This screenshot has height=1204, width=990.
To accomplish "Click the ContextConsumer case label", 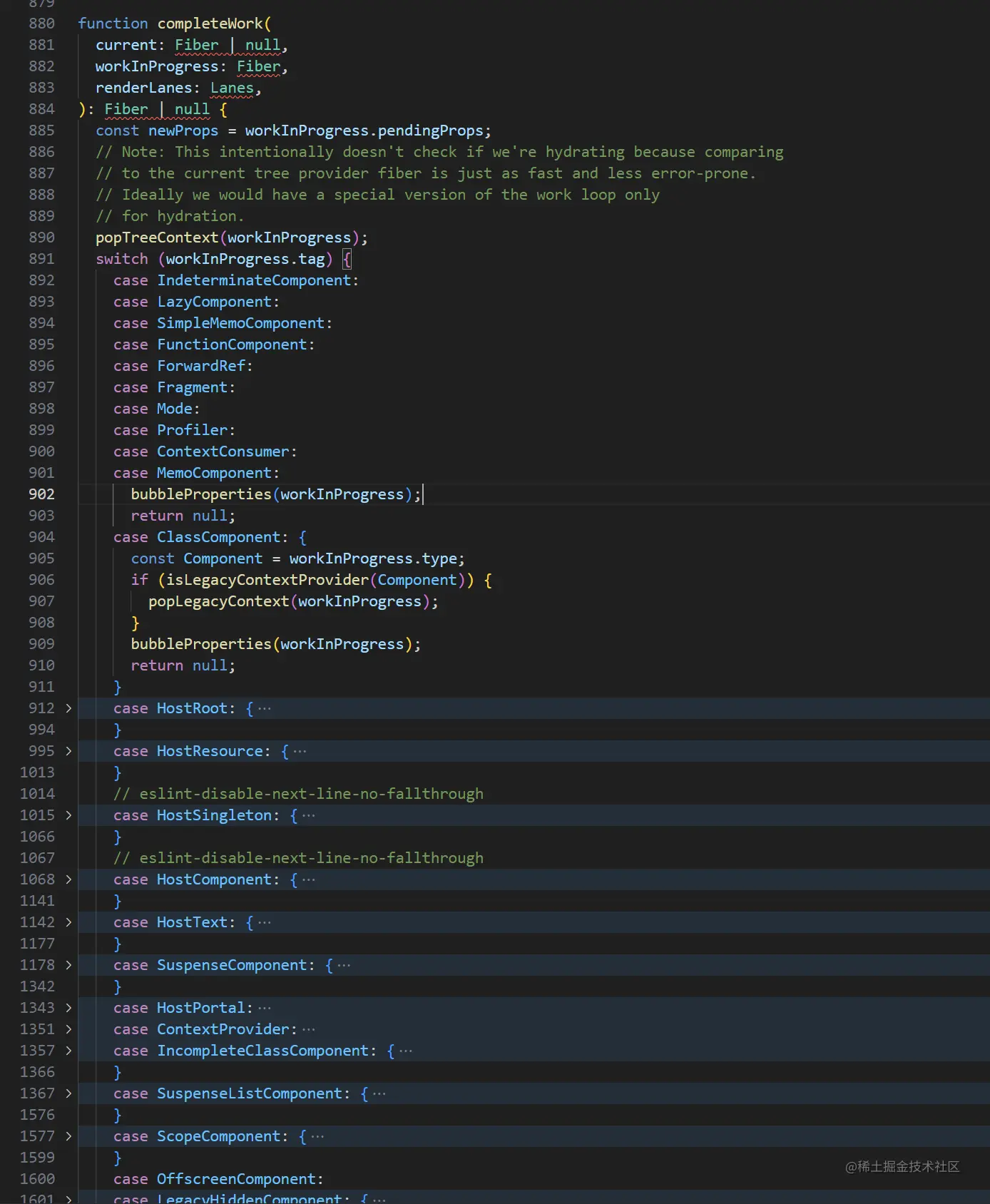I will tap(223, 451).
